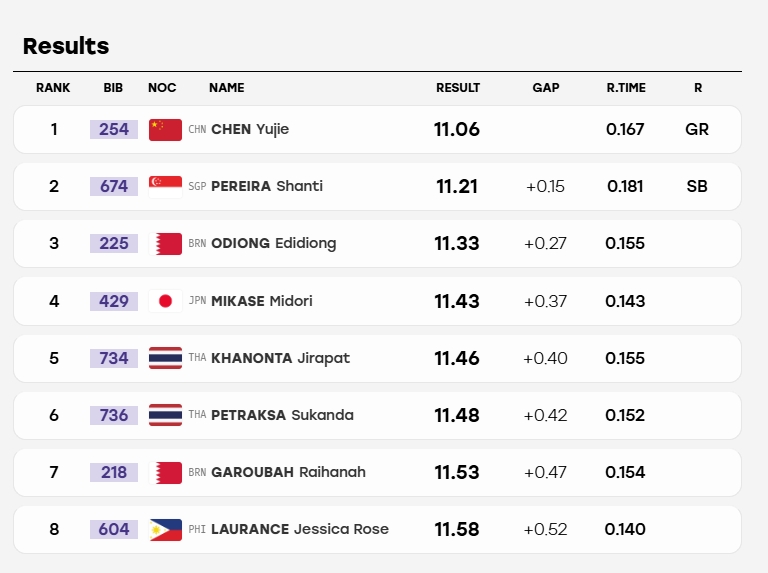Click the Thailand flag beside KHANONTA Jirapat
768x573 pixels.
[166, 358]
